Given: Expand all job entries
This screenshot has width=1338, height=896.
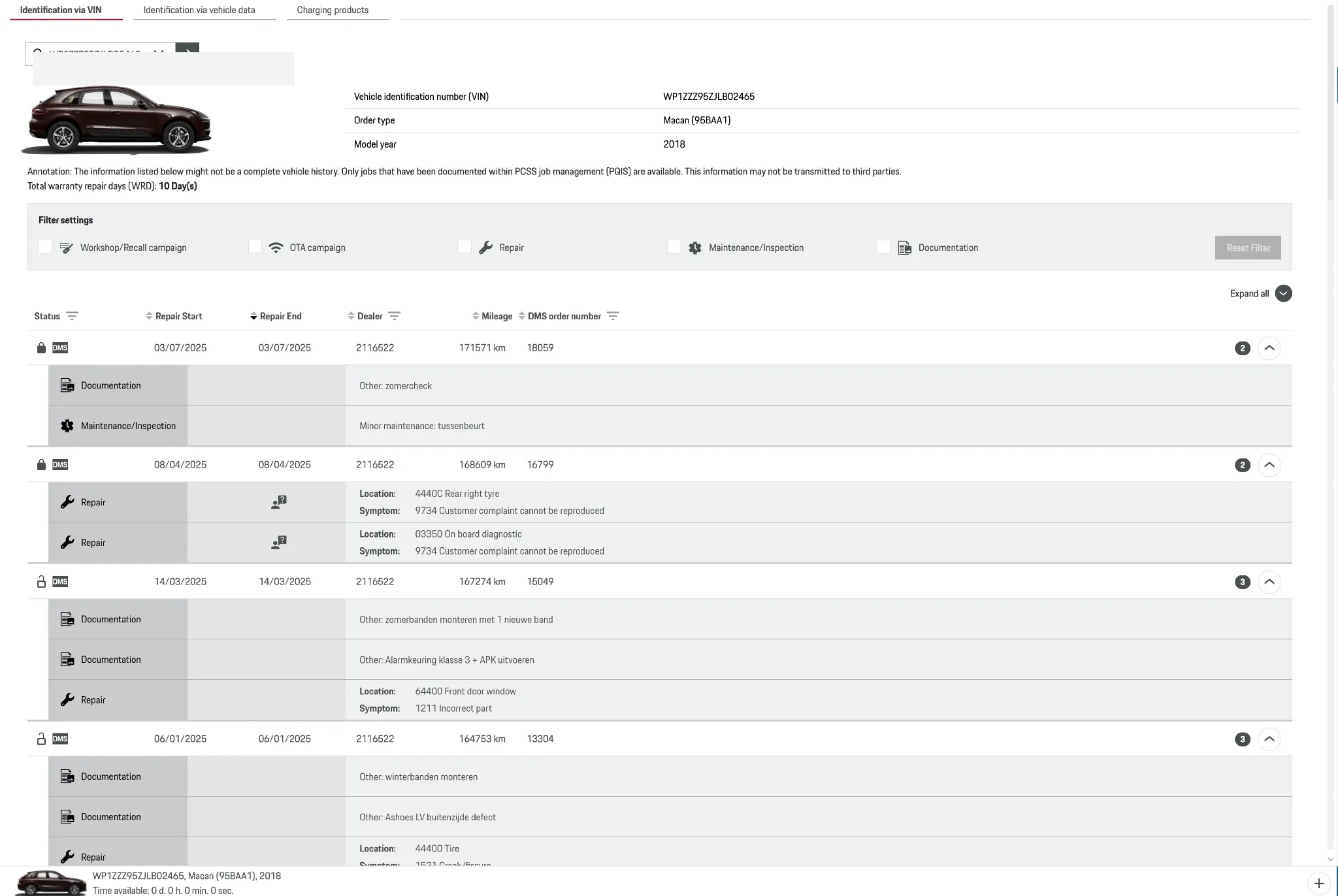Looking at the screenshot, I should pyautogui.click(x=1283, y=294).
